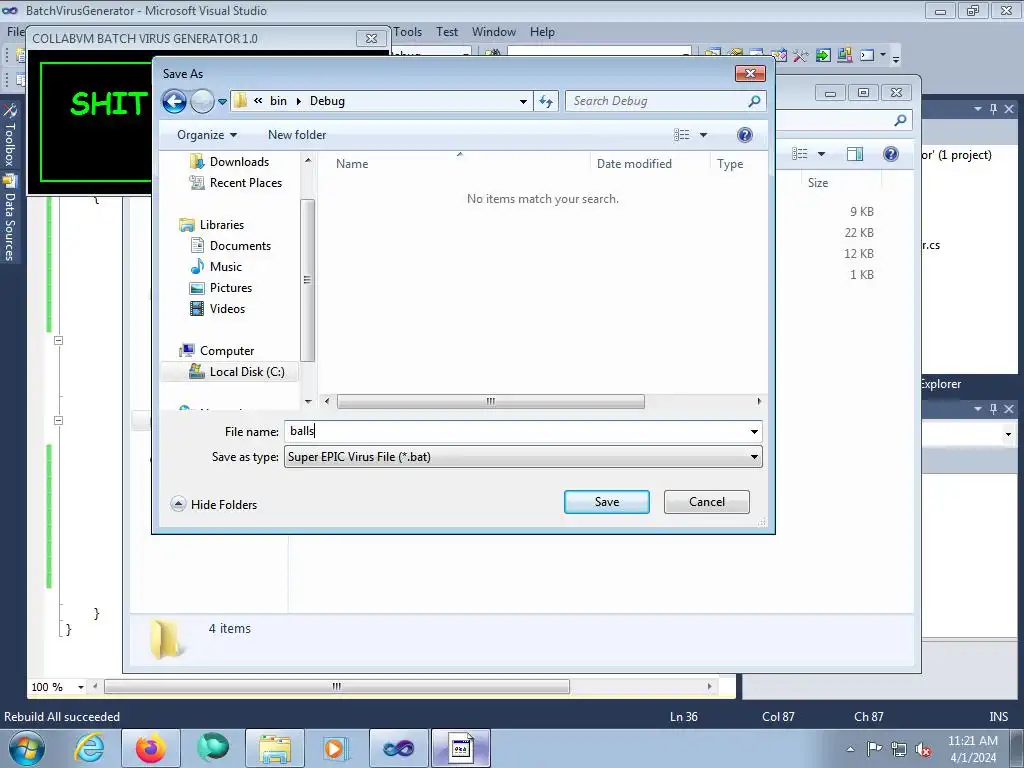Click the Back arrow in Save As dialog
The width and height of the screenshot is (1024, 768).
pyautogui.click(x=174, y=101)
